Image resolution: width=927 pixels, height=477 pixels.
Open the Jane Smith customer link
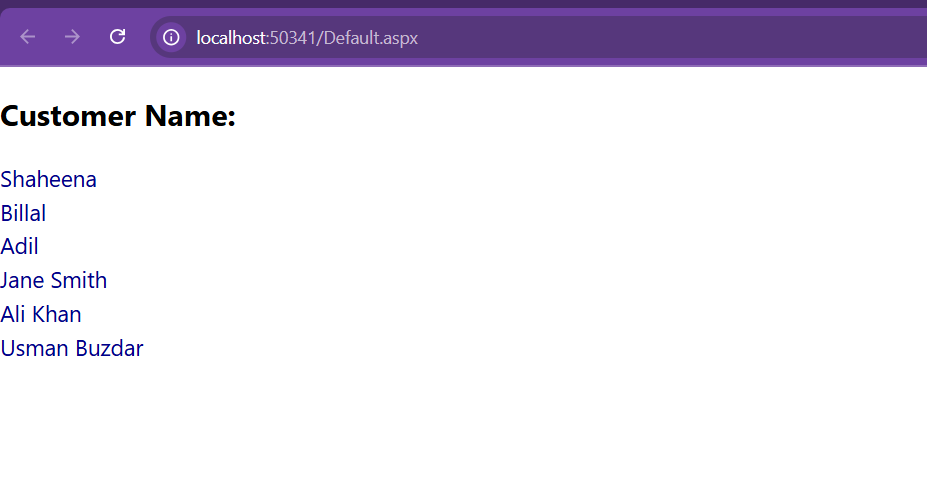[54, 280]
